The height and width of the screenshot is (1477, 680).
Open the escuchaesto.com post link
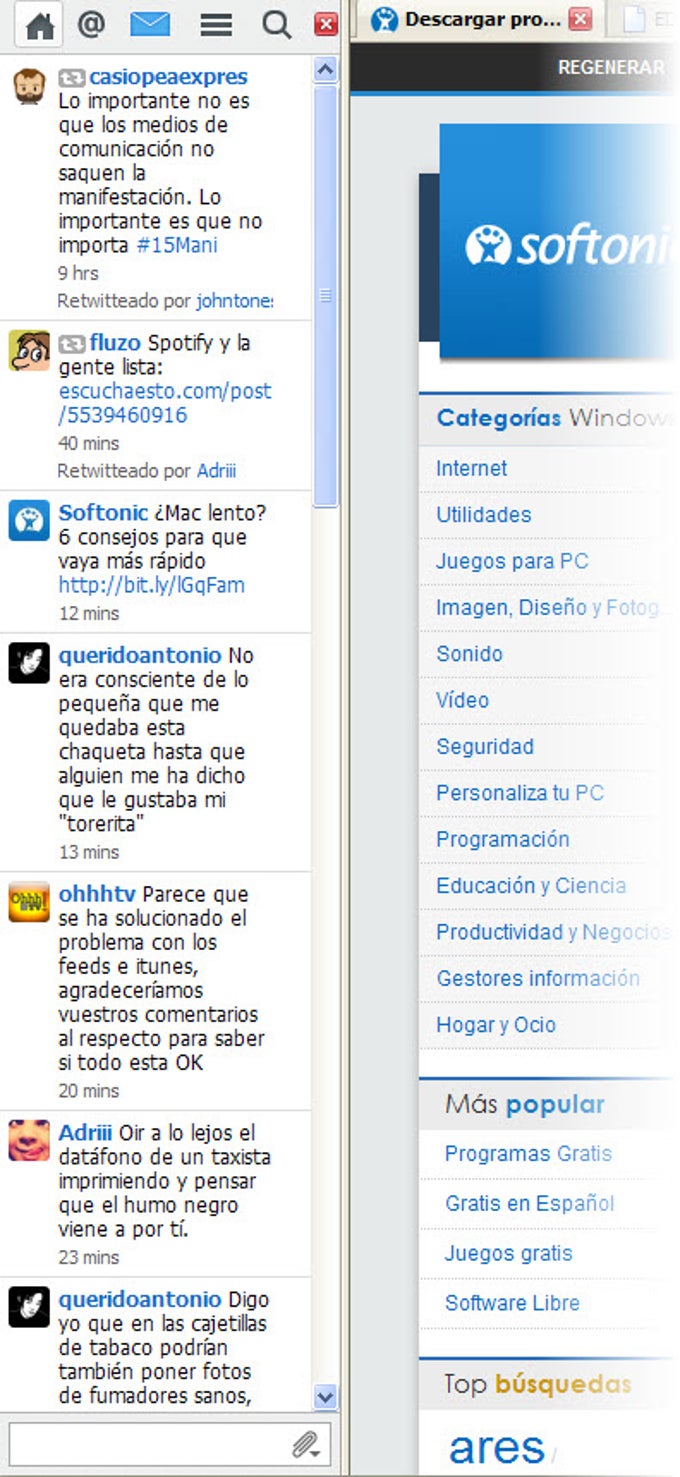click(x=165, y=403)
